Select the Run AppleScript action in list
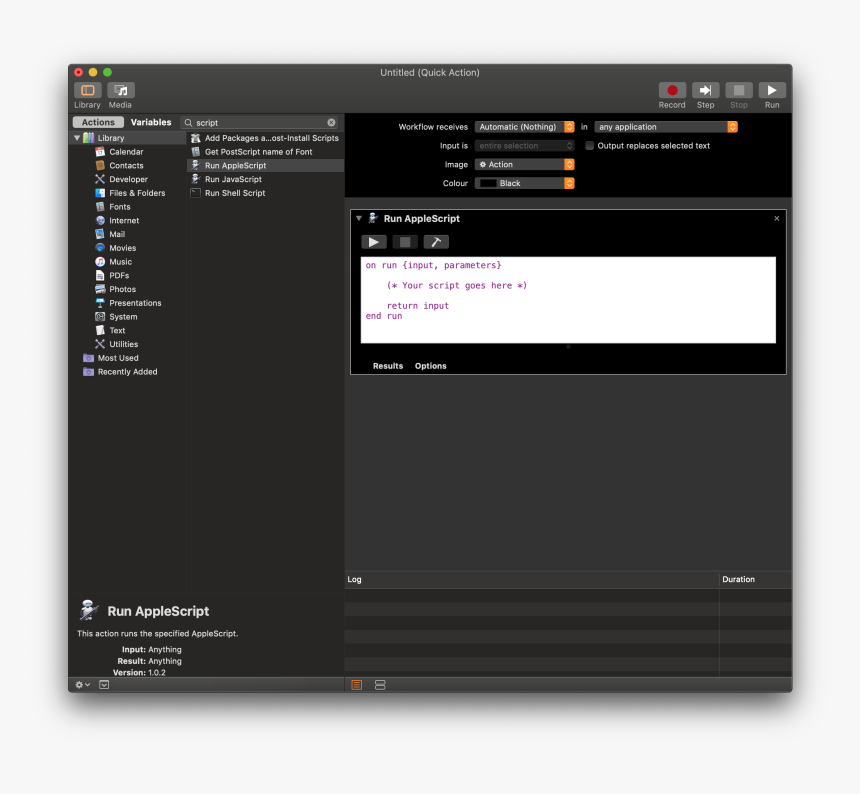The height and width of the screenshot is (794, 860). pos(265,166)
